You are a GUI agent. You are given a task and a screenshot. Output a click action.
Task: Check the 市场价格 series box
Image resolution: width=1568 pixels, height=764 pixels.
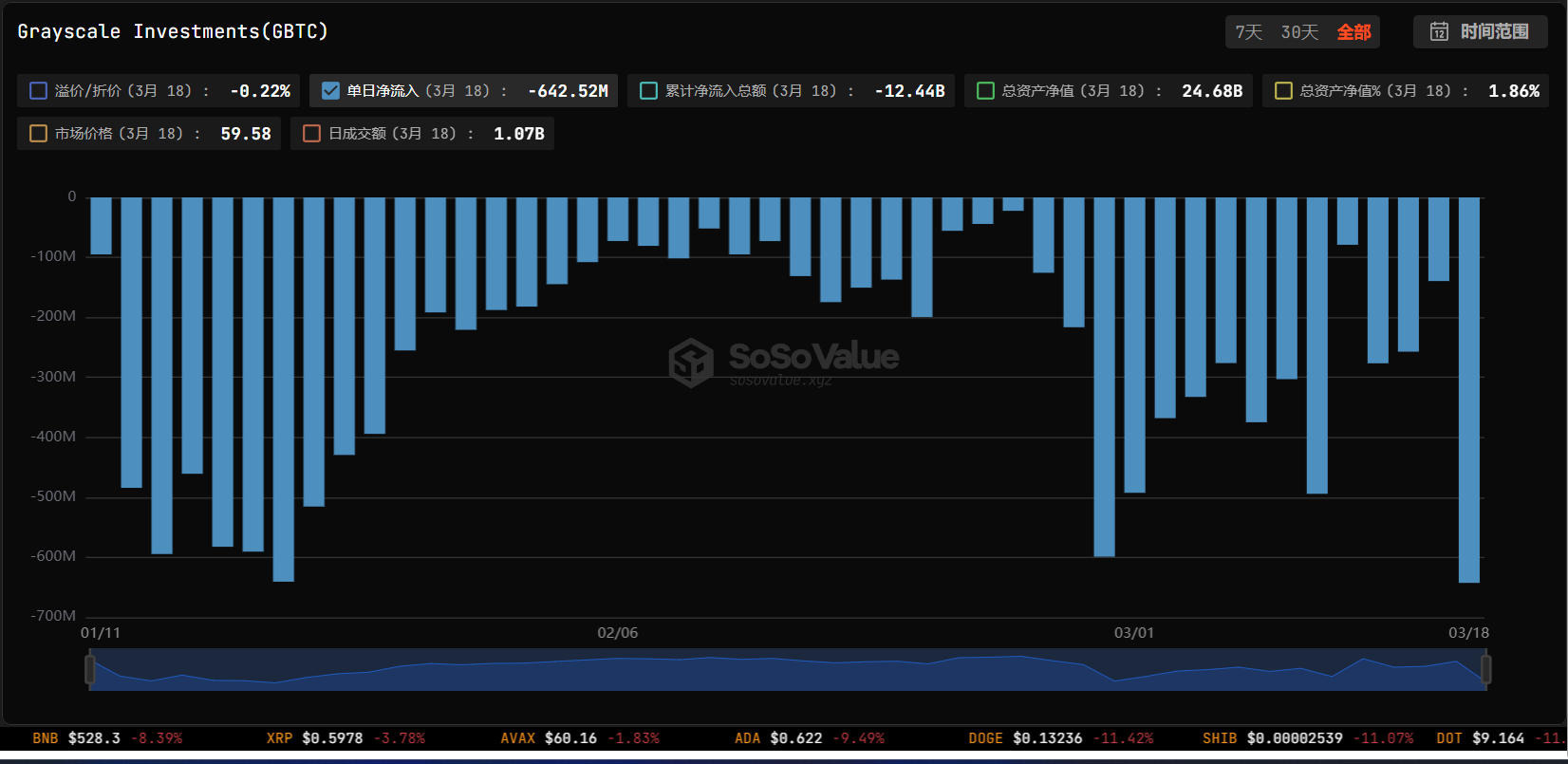tap(39, 134)
